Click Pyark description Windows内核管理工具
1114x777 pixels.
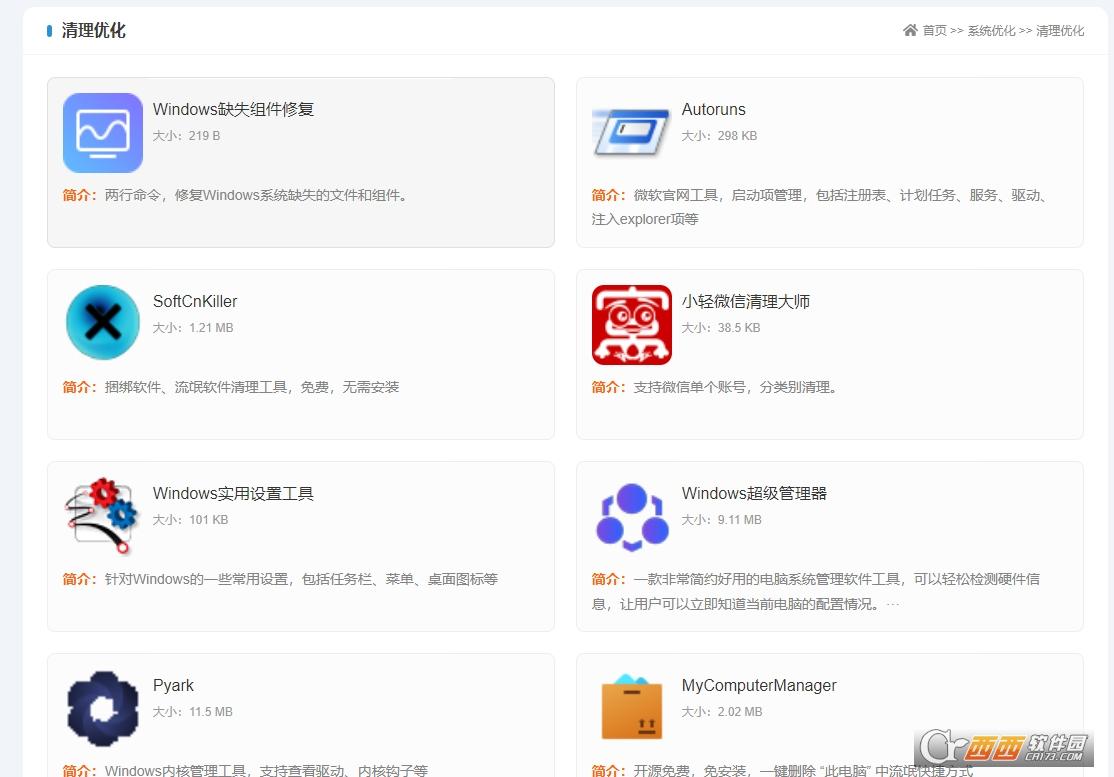(x=266, y=771)
